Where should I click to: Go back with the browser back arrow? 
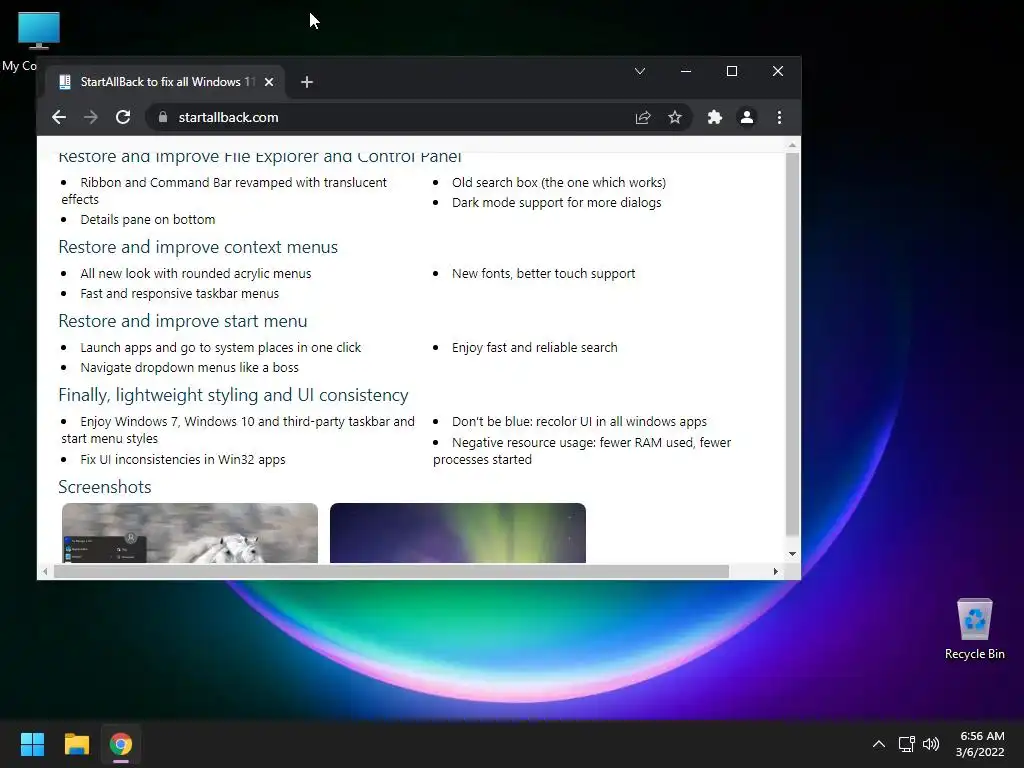pos(59,118)
